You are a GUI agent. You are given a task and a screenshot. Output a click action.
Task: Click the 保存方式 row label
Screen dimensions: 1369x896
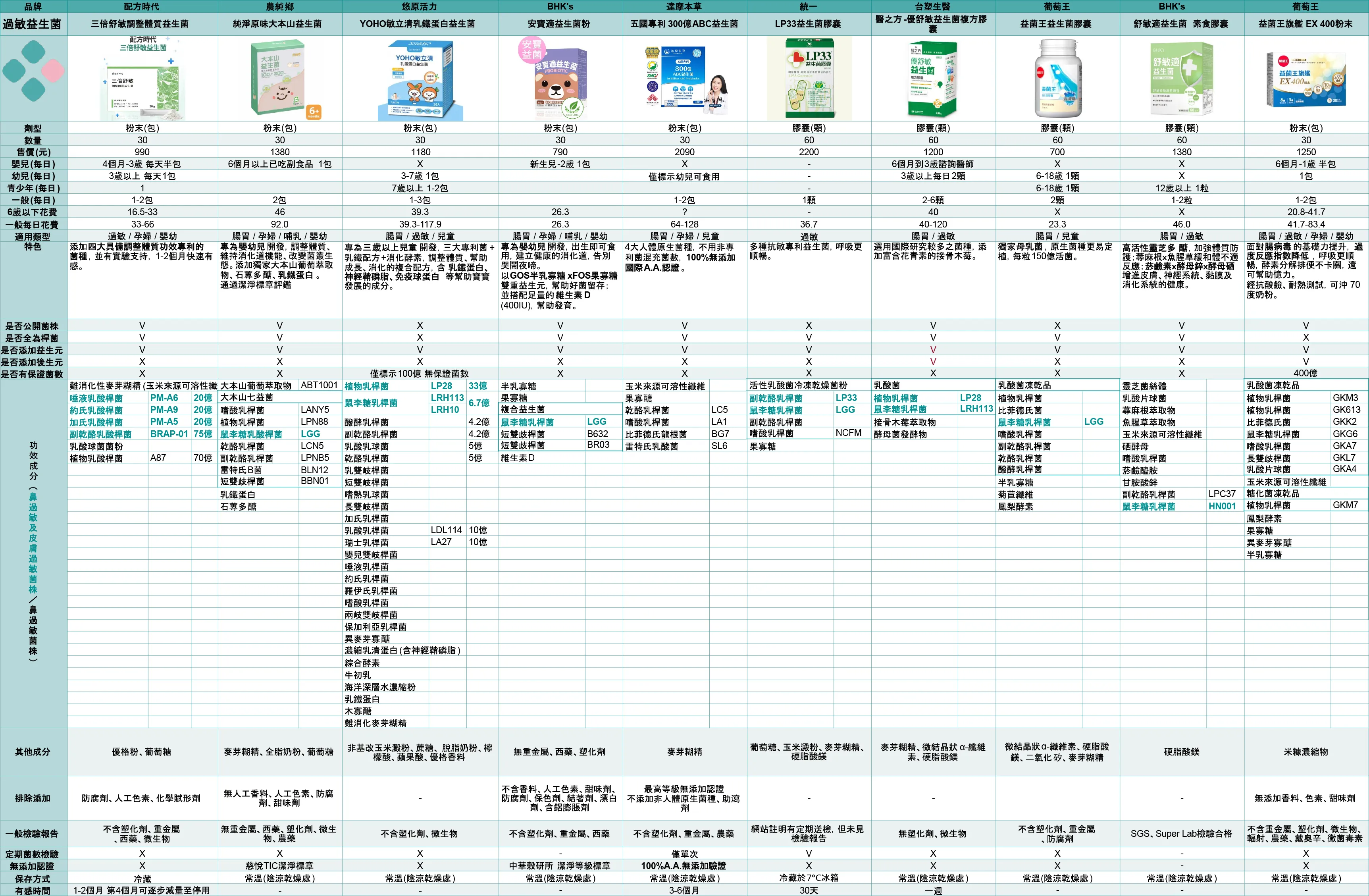pyautogui.click(x=33, y=879)
